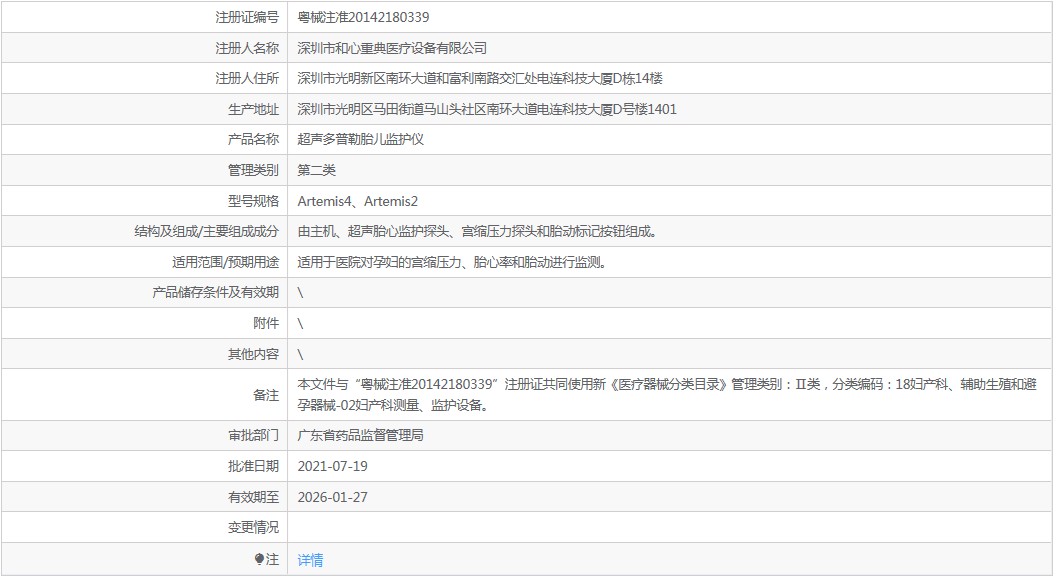1056x578 pixels.
Task: Click the lightbulb icon beside 注
Action: [x=259, y=559]
